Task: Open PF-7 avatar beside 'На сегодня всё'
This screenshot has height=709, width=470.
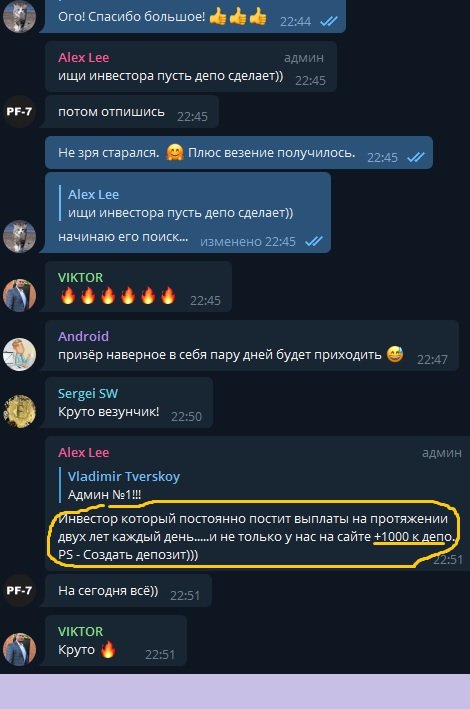Action: click(x=19, y=591)
